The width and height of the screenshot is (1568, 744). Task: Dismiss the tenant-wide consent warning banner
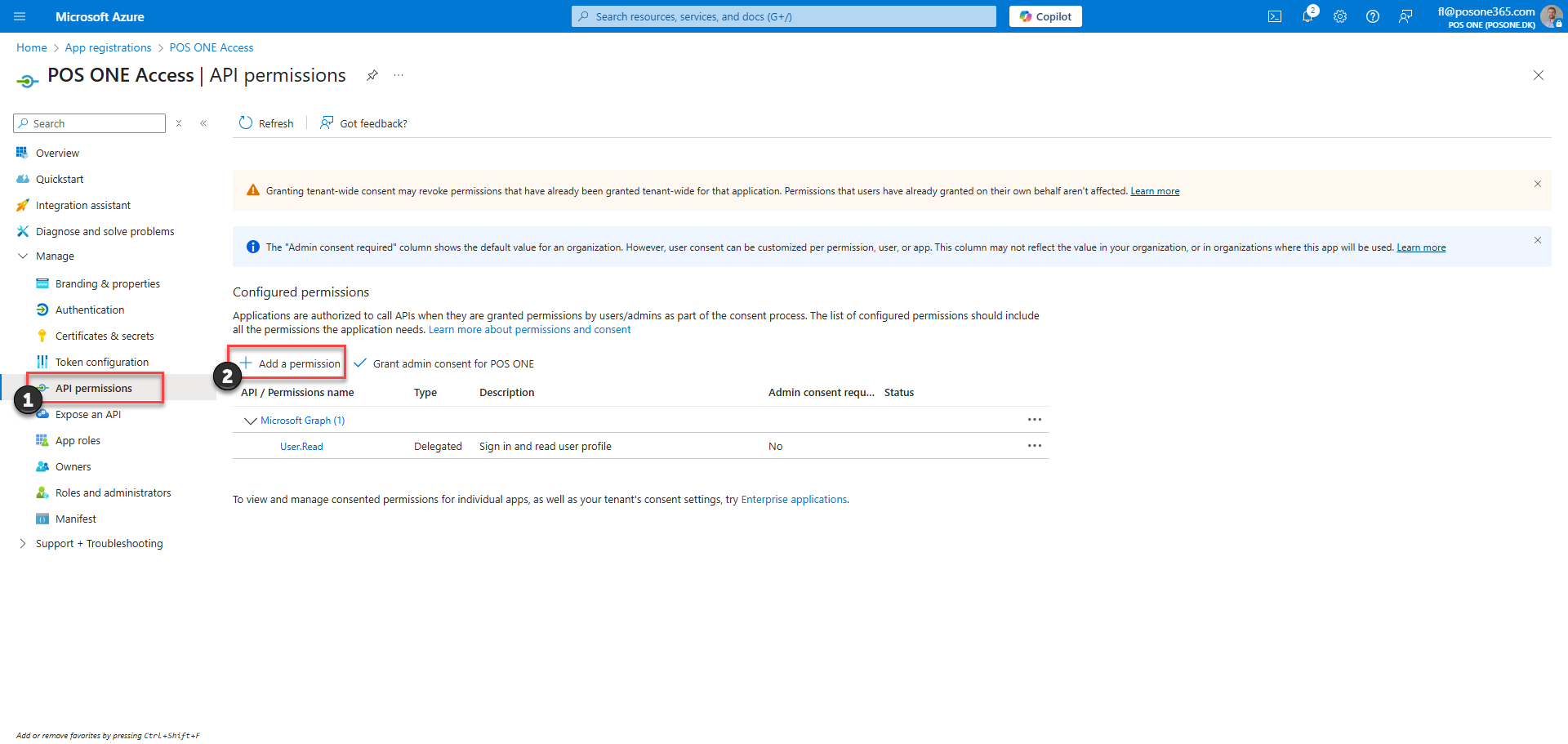pos(1538,184)
